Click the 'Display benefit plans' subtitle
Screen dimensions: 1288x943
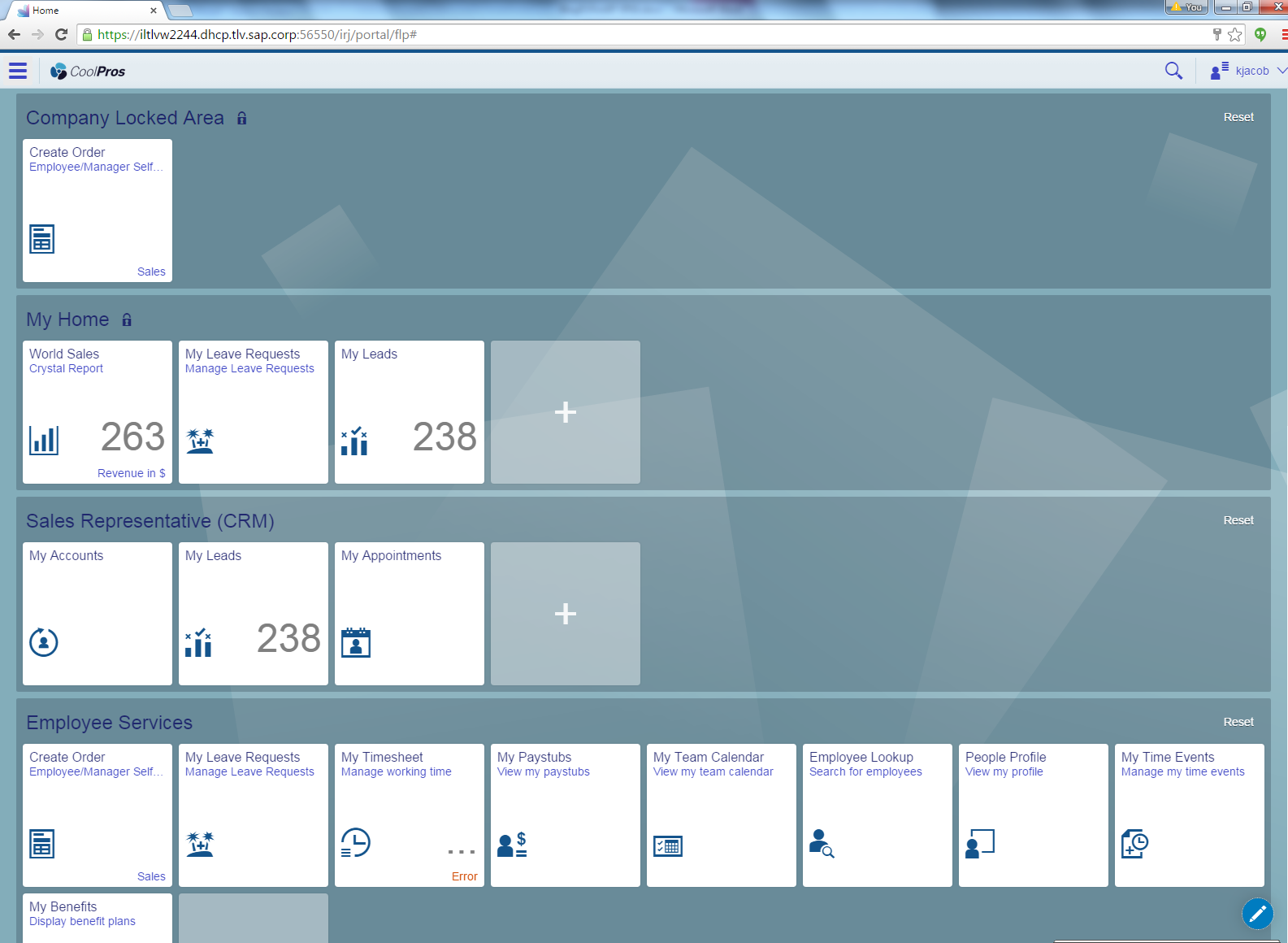pos(83,921)
